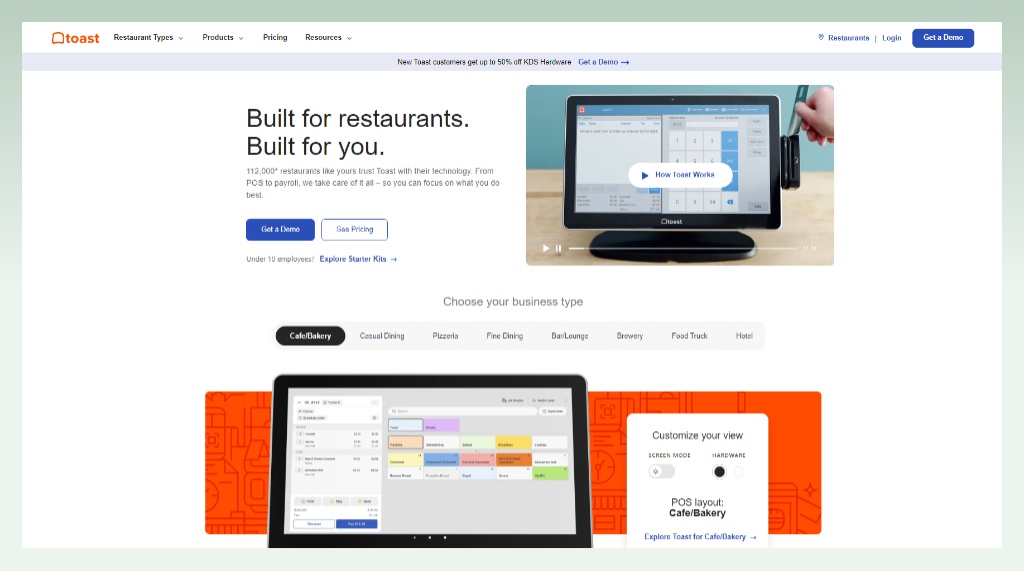Switch to the Brewery tab
The image size is (1024, 571).
coord(630,336)
